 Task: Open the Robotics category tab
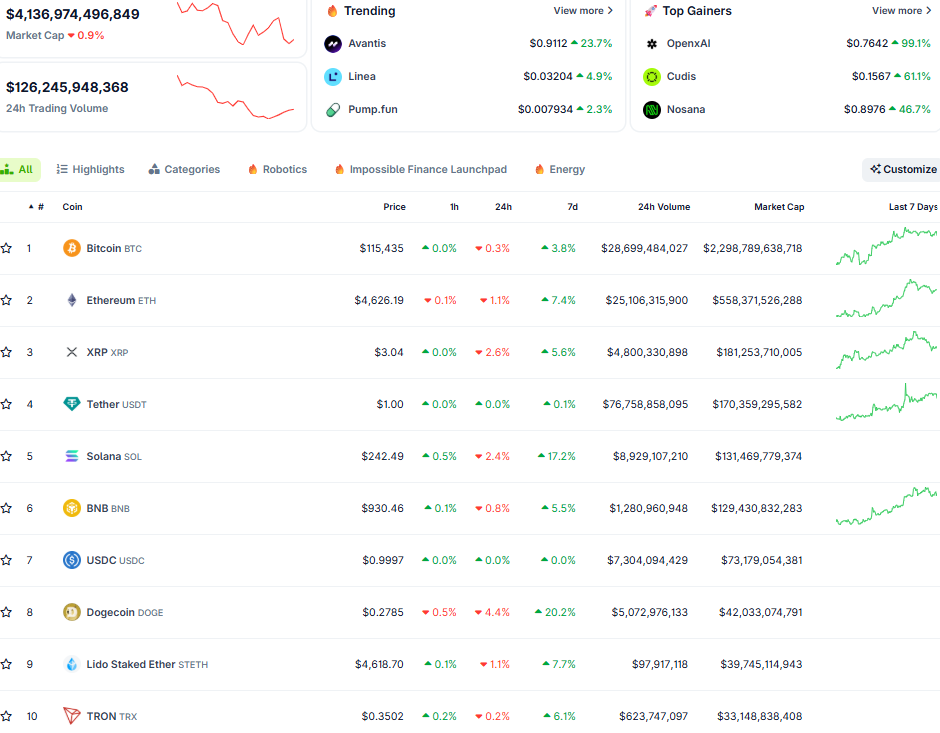[276, 169]
